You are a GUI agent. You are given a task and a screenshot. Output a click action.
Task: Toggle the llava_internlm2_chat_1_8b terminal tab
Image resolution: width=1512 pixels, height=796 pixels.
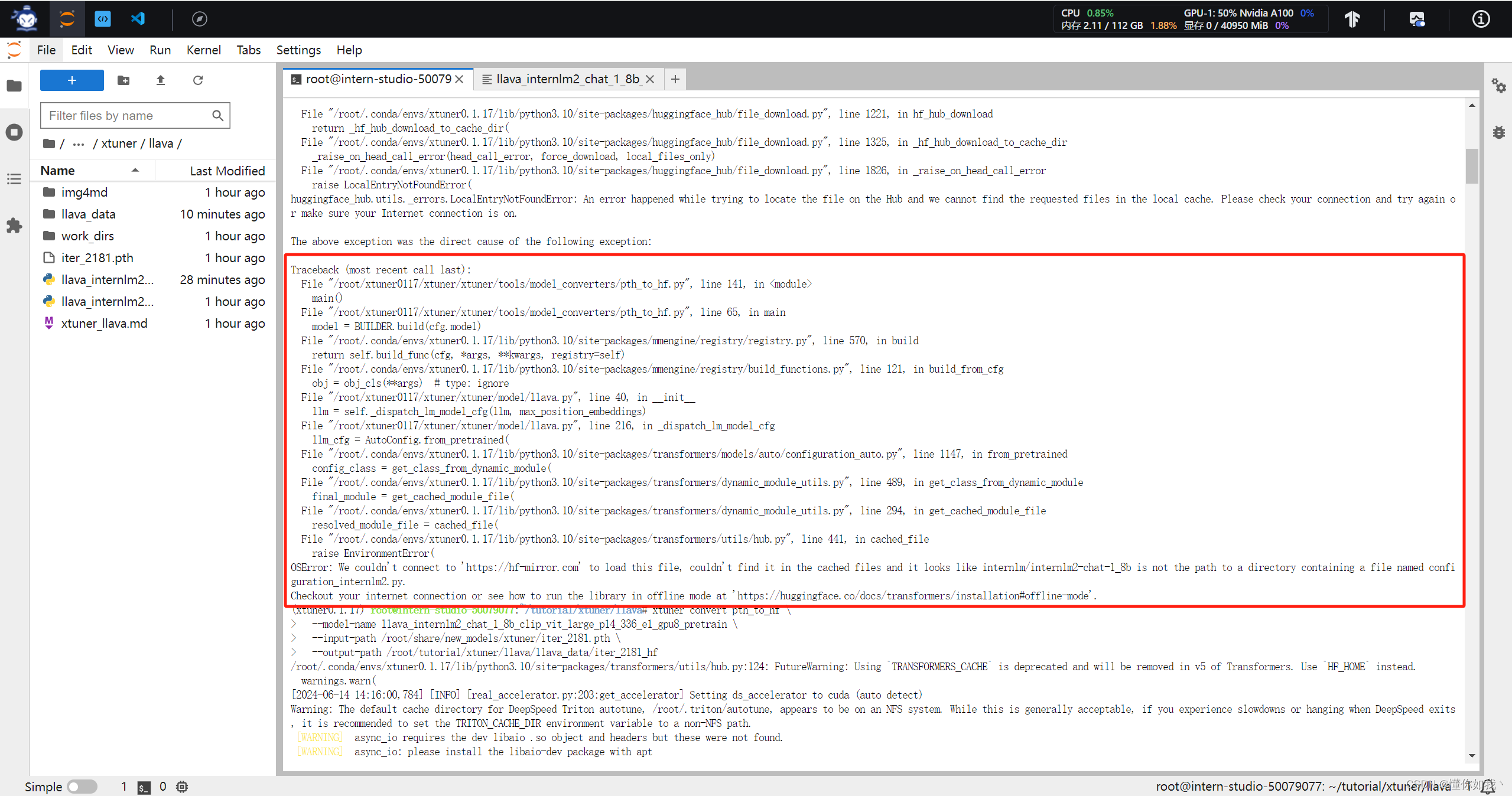click(565, 79)
